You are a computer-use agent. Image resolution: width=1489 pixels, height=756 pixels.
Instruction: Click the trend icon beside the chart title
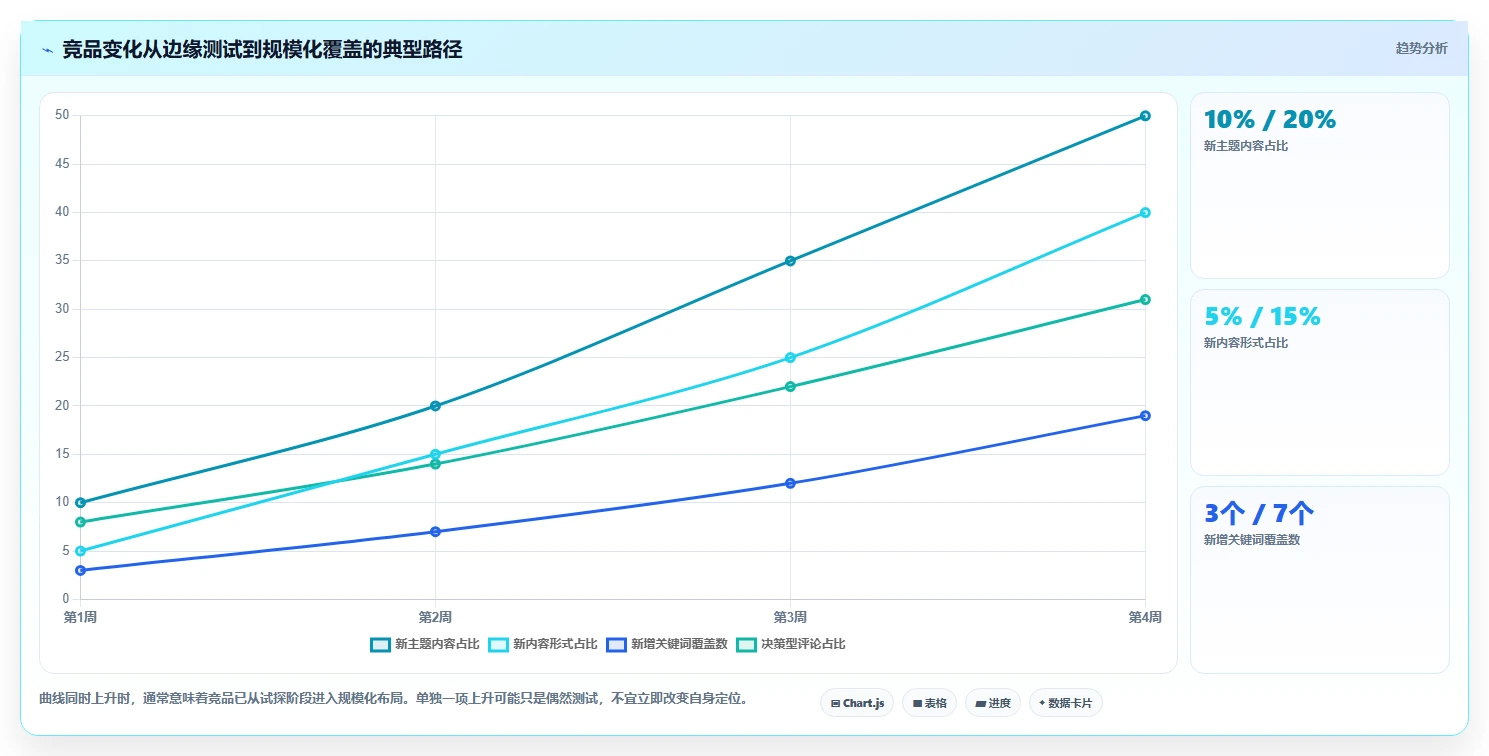47,50
